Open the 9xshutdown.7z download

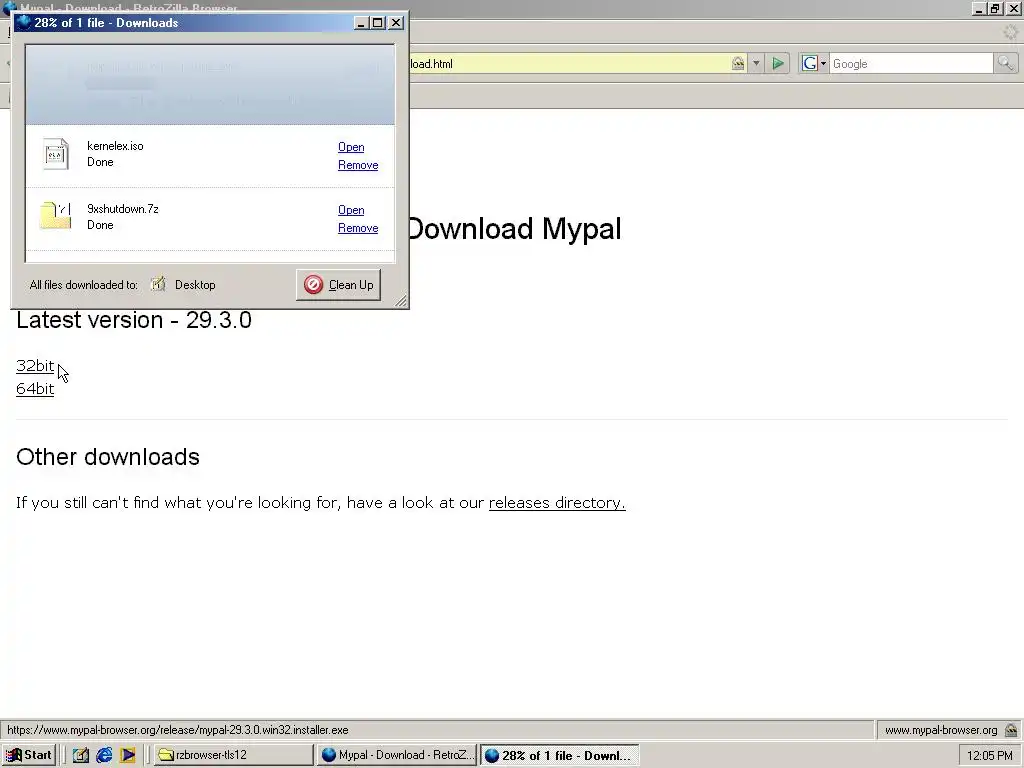point(351,210)
